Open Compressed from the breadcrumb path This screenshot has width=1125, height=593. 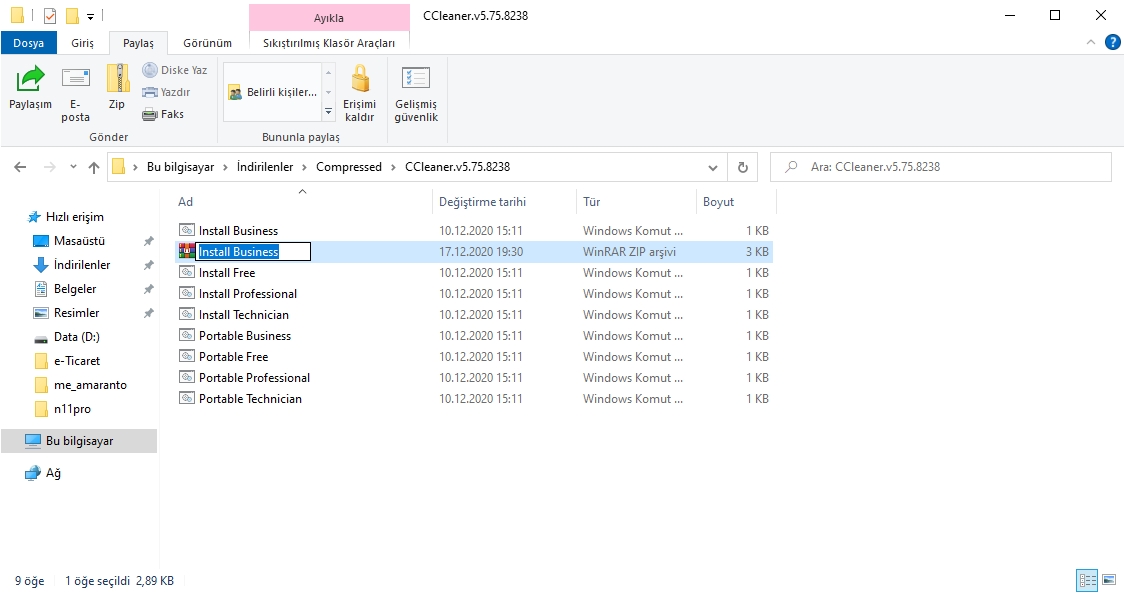coord(349,167)
